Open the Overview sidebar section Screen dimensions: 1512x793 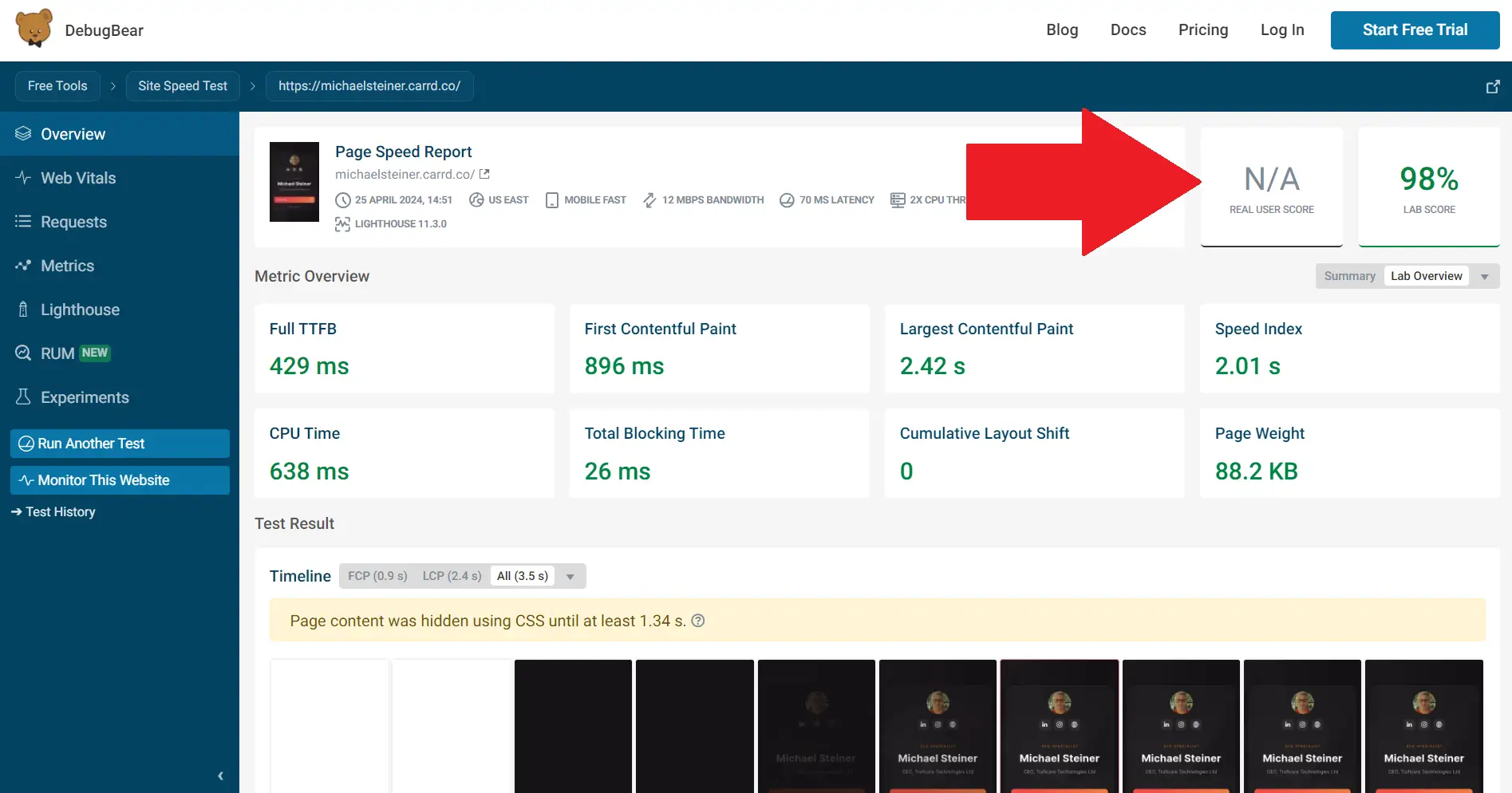tap(120, 133)
